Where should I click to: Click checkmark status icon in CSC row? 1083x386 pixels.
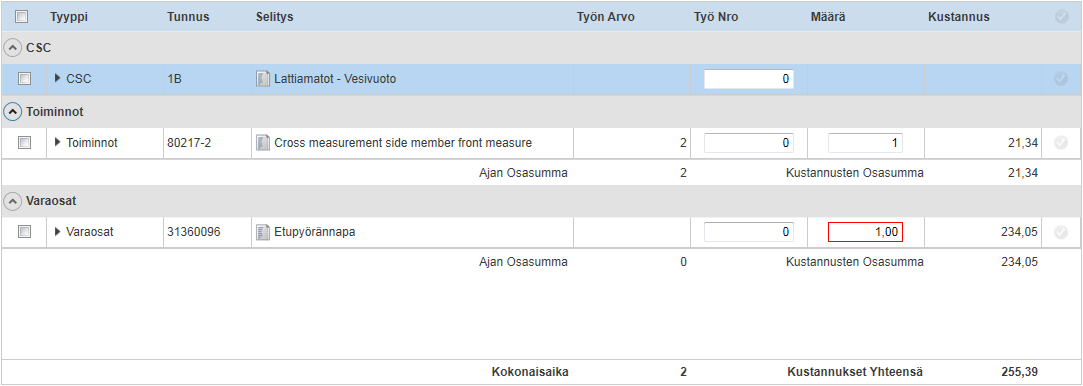click(1061, 79)
